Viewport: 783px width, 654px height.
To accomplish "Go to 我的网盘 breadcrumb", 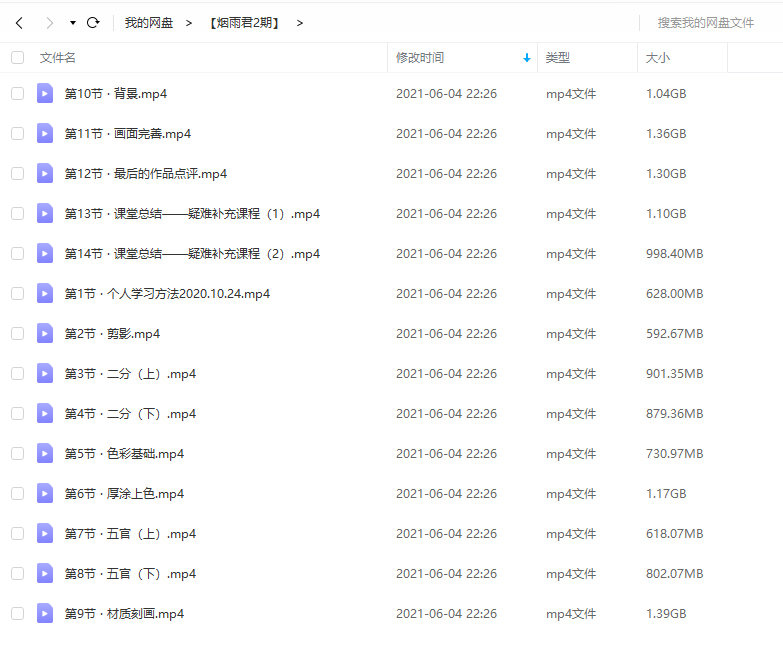I will [148, 22].
